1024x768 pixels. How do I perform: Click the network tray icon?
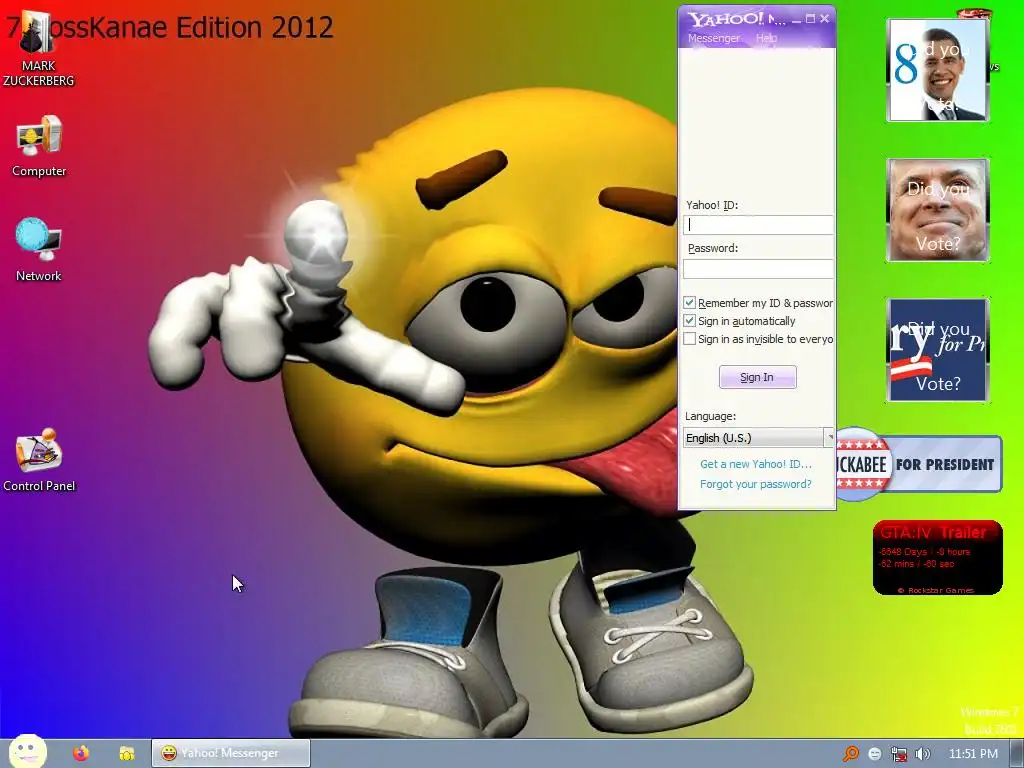(x=899, y=754)
